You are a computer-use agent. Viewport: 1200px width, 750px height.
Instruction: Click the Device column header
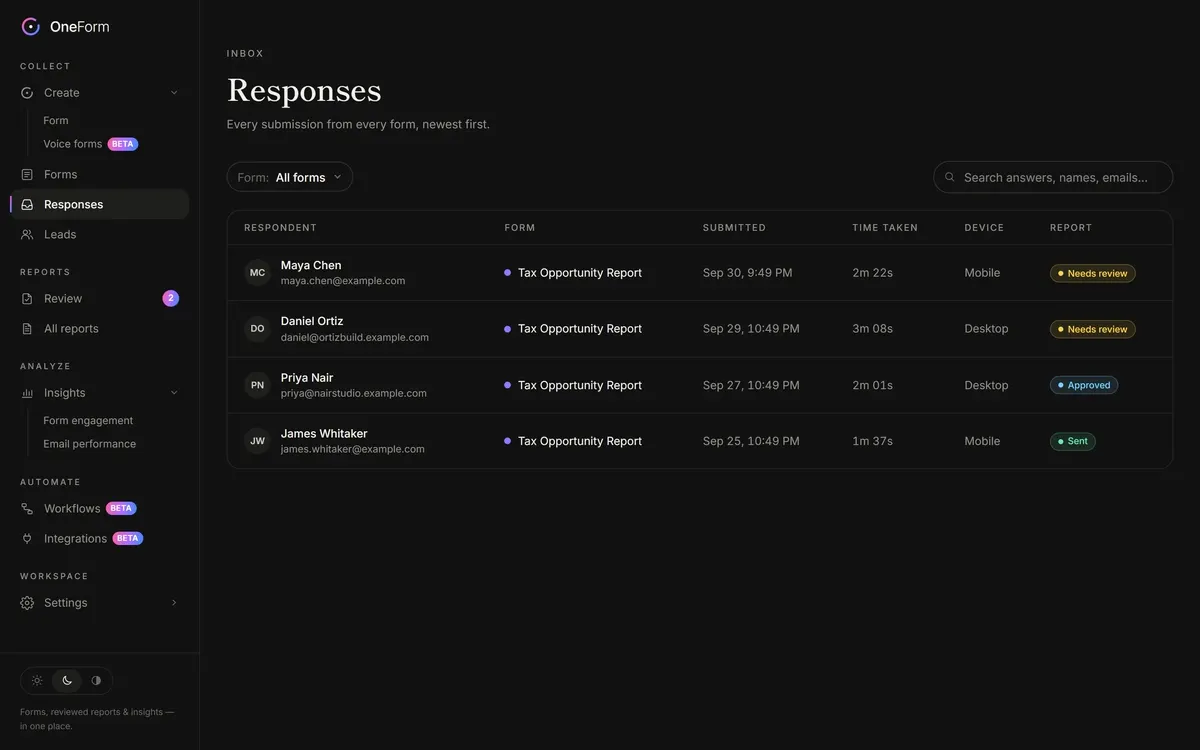pos(984,228)
